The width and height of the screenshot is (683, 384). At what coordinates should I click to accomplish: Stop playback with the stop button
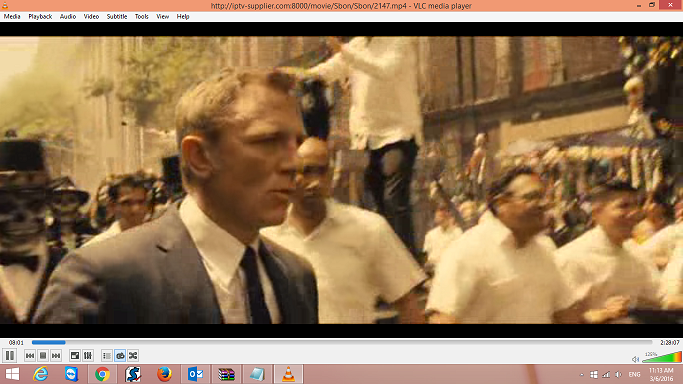point(43,356)
